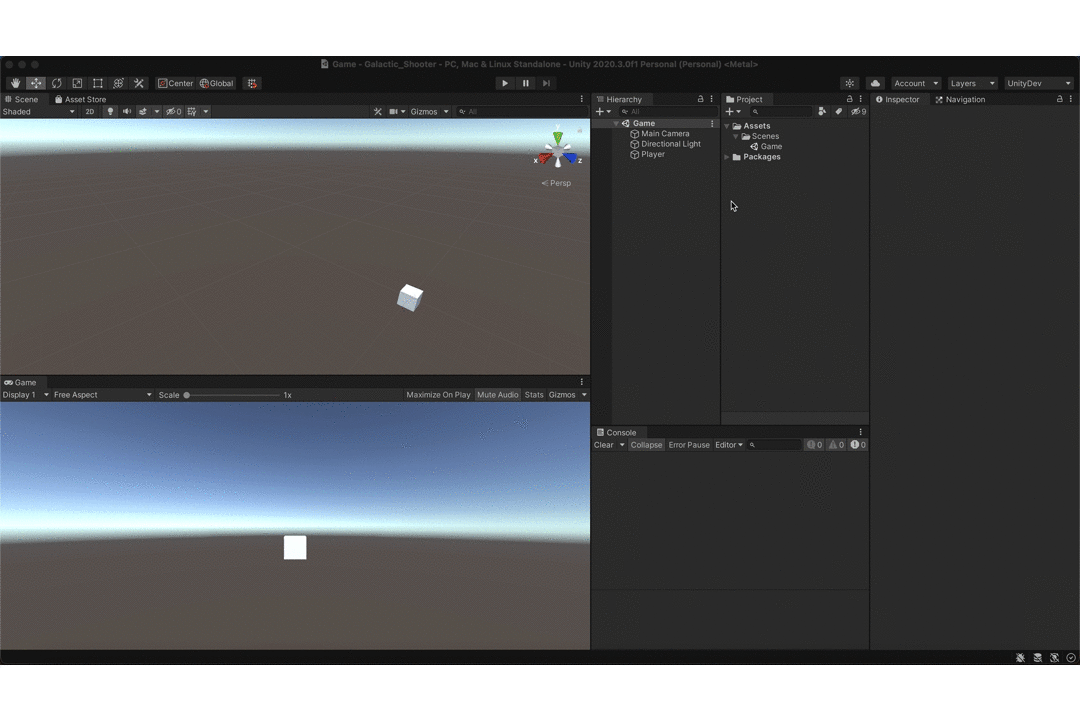
Task: Click the game view Scale slider
Action: [x=232, y=395]
